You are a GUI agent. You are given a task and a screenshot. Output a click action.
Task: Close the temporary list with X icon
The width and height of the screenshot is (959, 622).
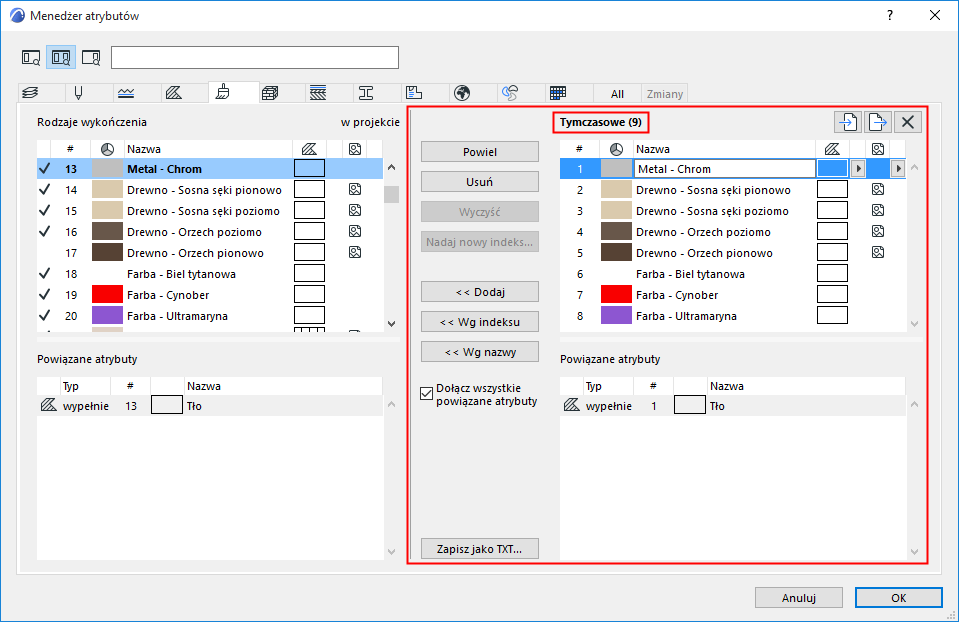point(908,122)
